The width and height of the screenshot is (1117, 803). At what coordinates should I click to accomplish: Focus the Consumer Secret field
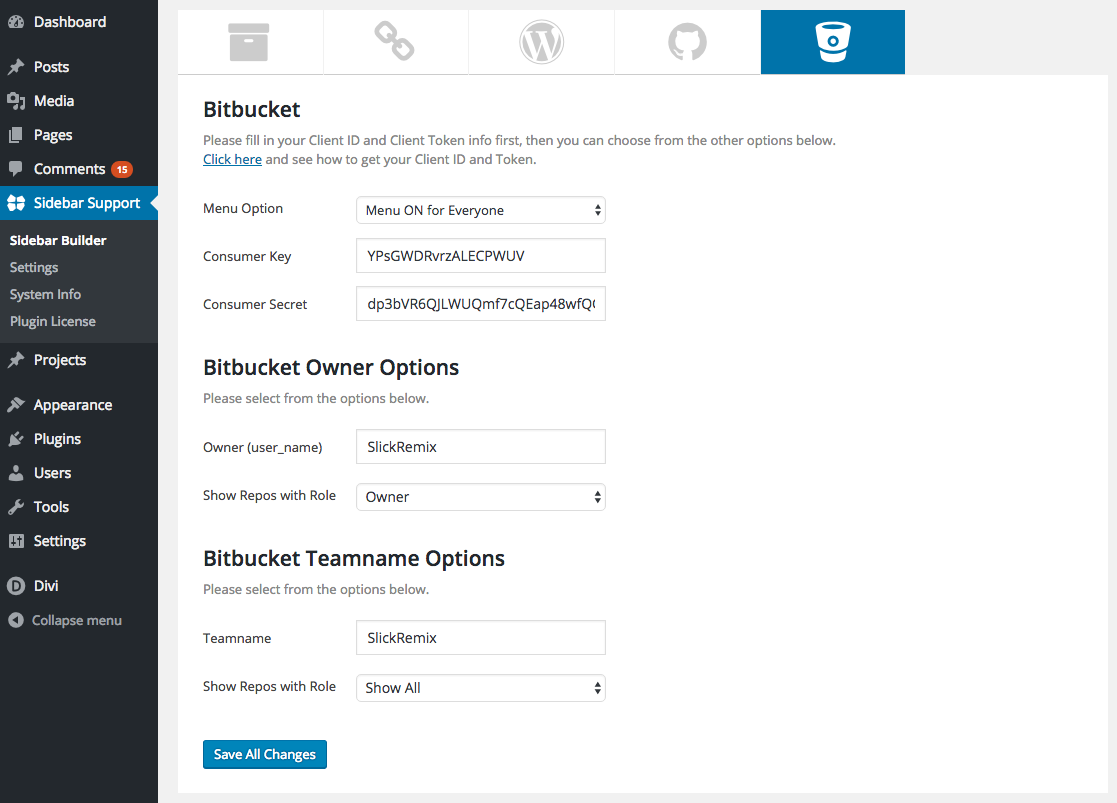[x=481, y=304]
